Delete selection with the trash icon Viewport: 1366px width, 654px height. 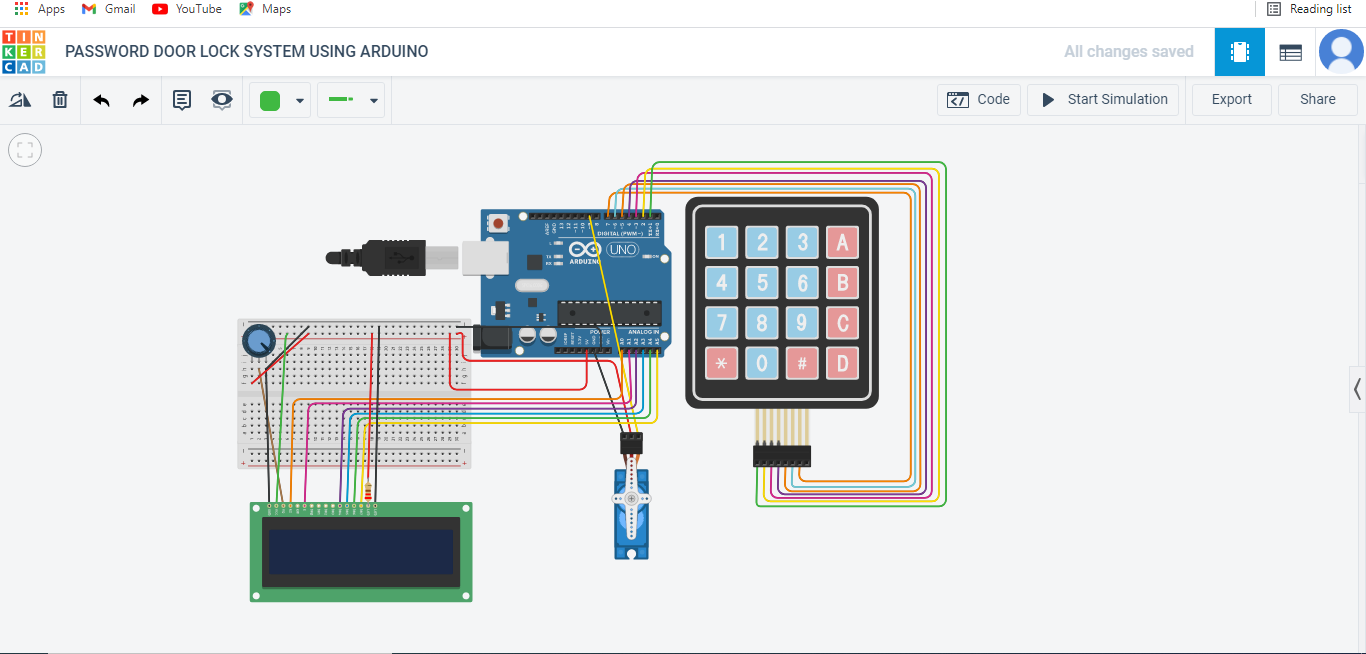[x=60, y=100]
